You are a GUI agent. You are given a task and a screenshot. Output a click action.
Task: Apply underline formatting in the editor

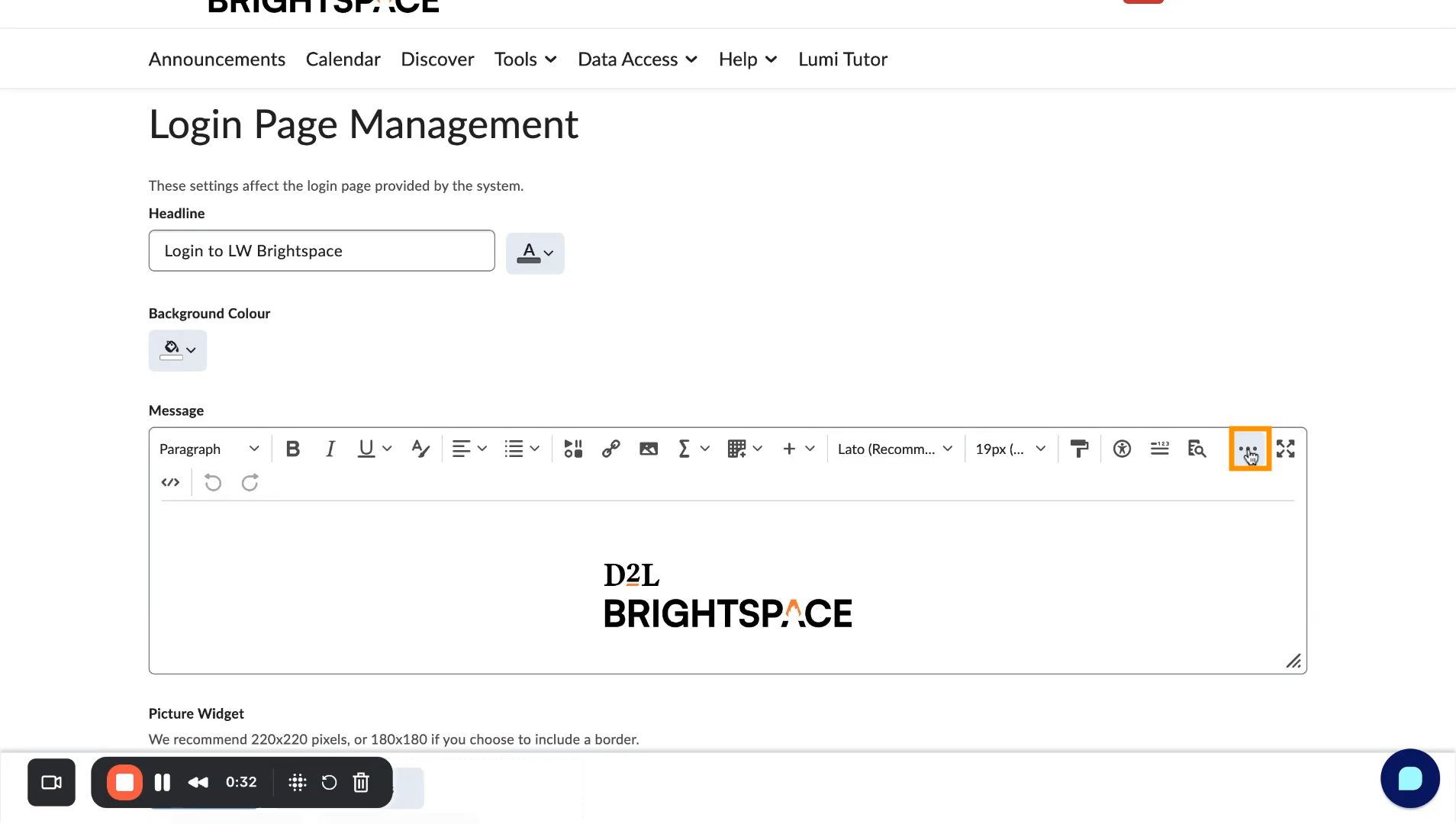tap(366, 449)
